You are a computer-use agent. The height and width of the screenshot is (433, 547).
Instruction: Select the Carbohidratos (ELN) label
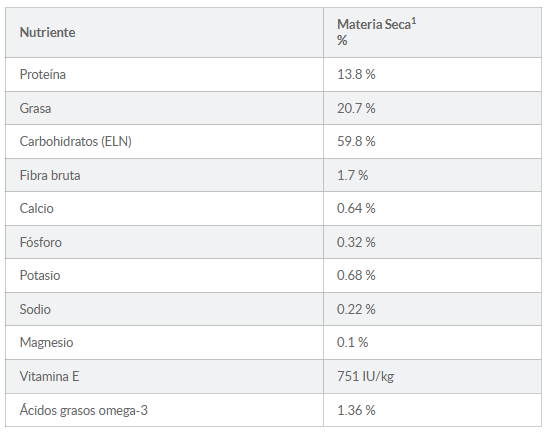tap(76, 141)
